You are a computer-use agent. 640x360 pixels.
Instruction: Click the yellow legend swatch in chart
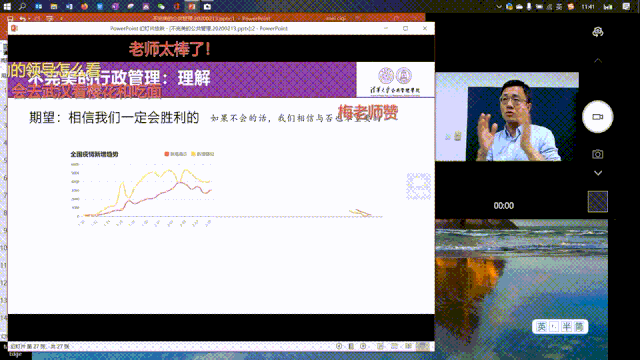[193, 154]
